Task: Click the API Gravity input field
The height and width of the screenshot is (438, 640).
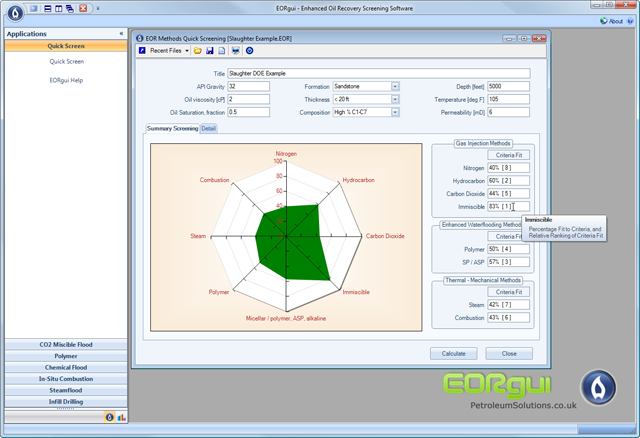Action: pyautogui.click(x=249, y=87)
